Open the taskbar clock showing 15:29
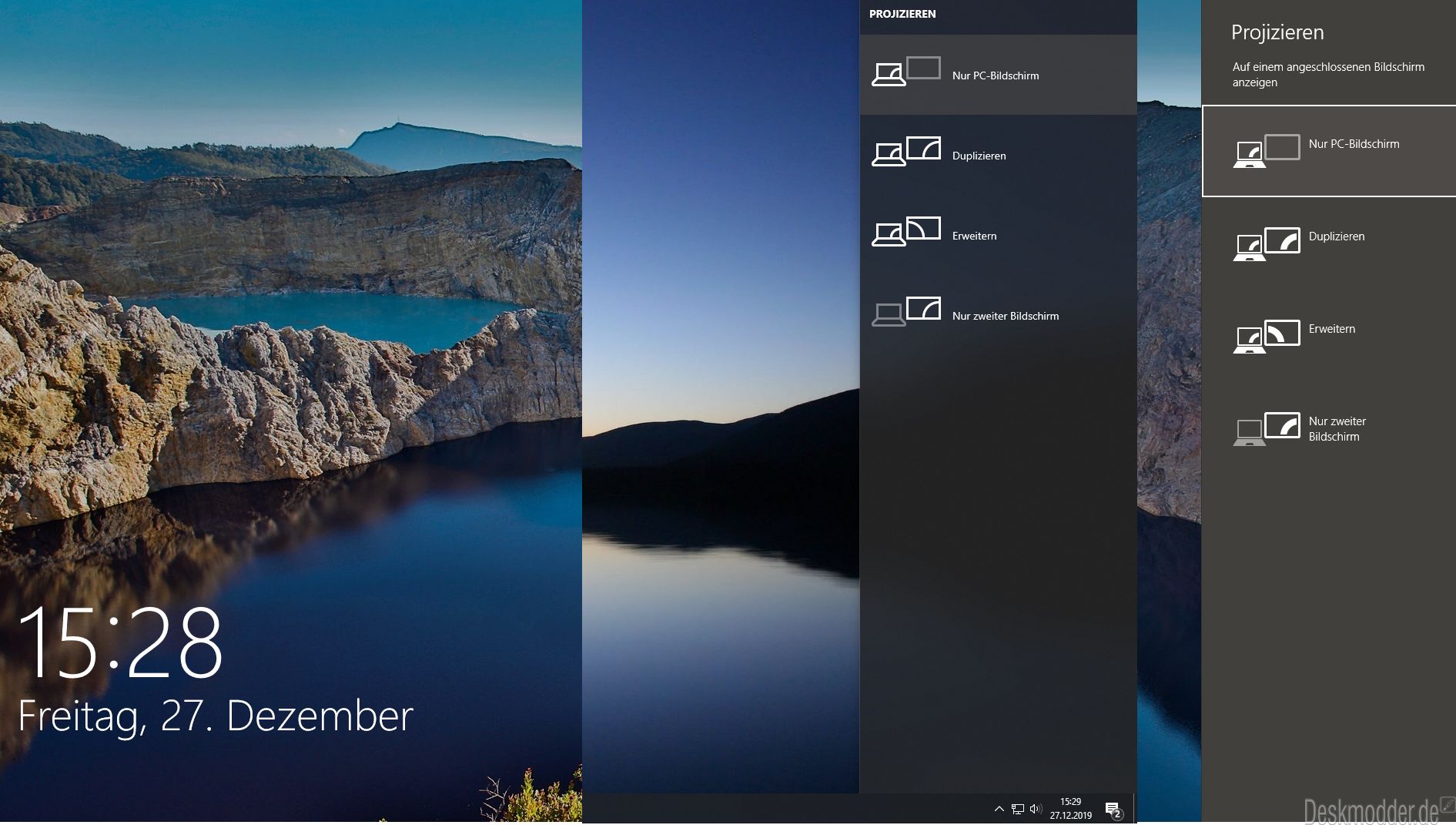The width and height of the screenshot is (1456, 825). (1070, 808)
